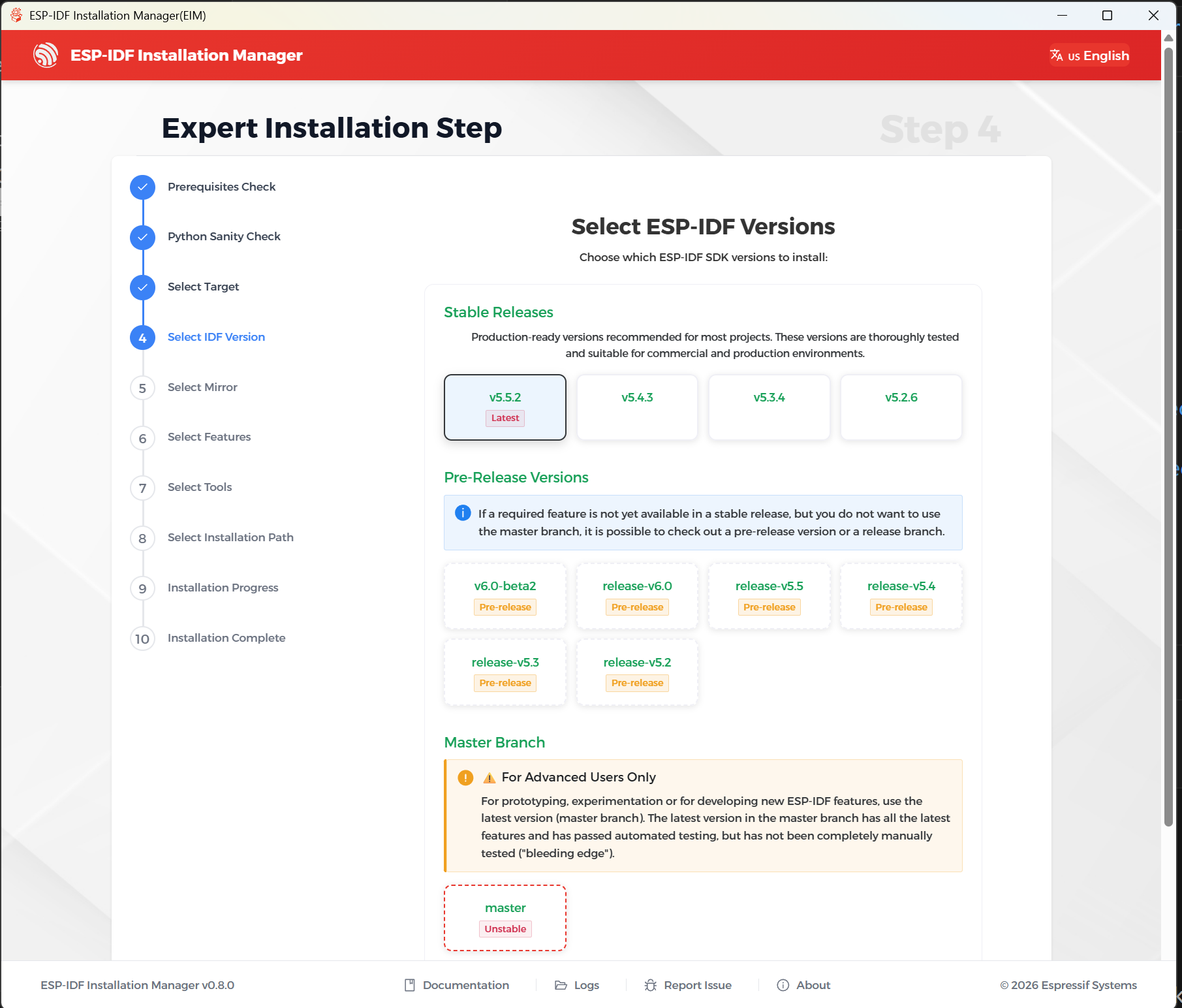
Task: Go to Select Target step
Action: [203, 287]
